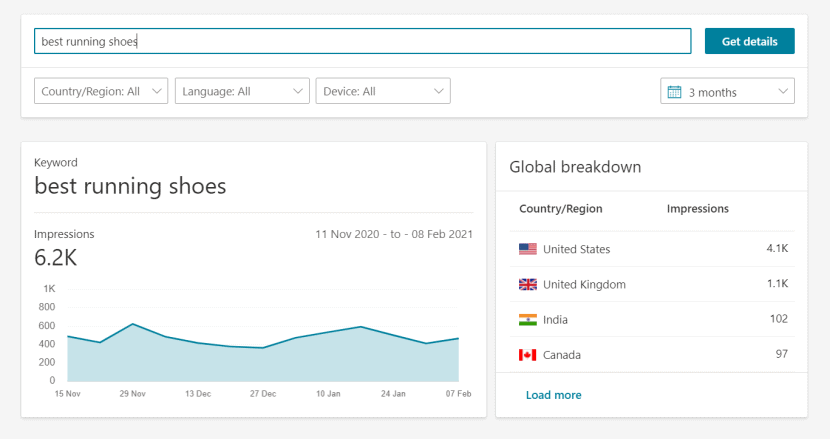The width and height of the screenshot is (830, 439).
Task: Click the 24 Jan x-axis label
Action: click(x=393, y=394)
